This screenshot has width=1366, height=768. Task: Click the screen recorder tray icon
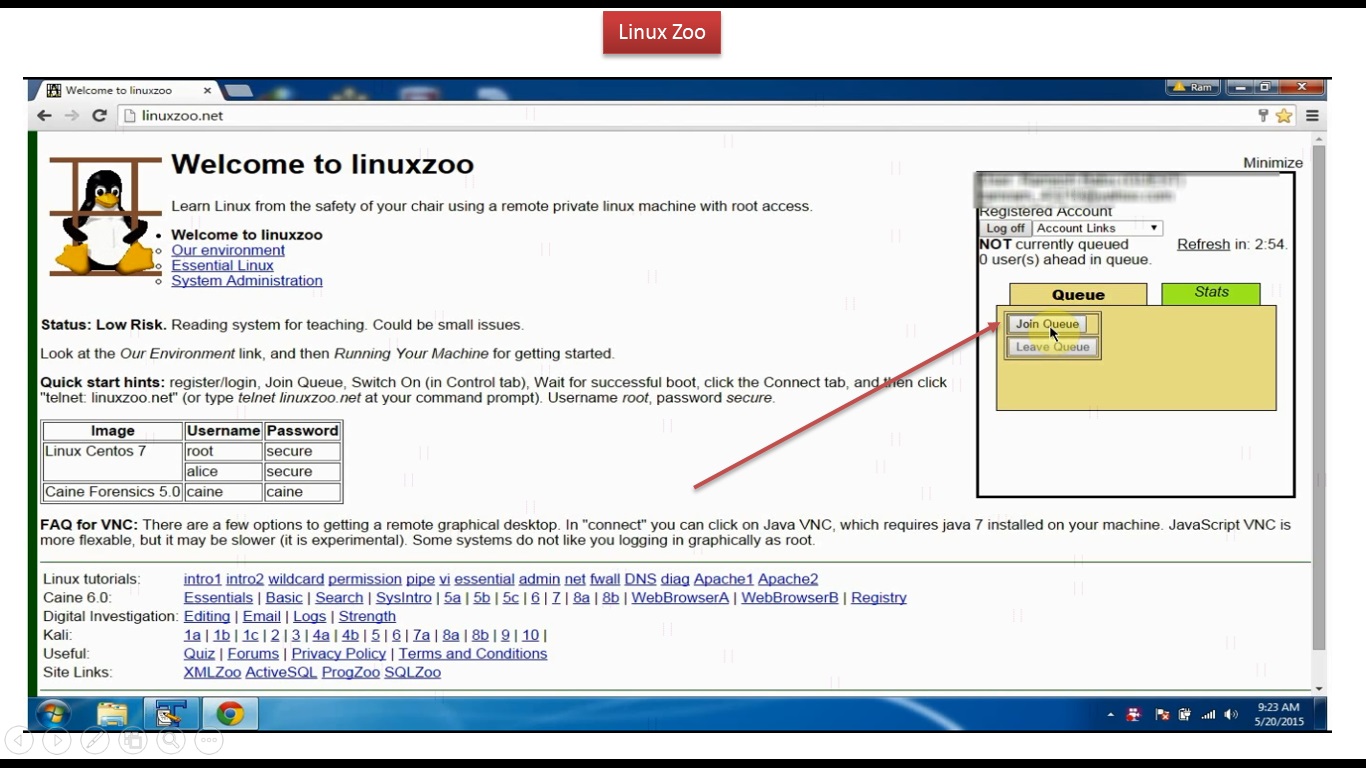click(1134, 715)
